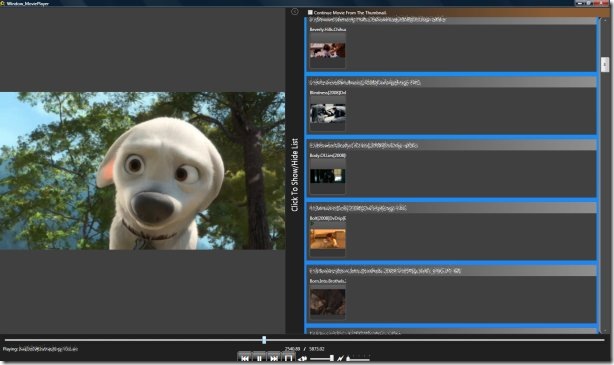Select the Born.Into.Brothels title text

[x=327, y=281]
